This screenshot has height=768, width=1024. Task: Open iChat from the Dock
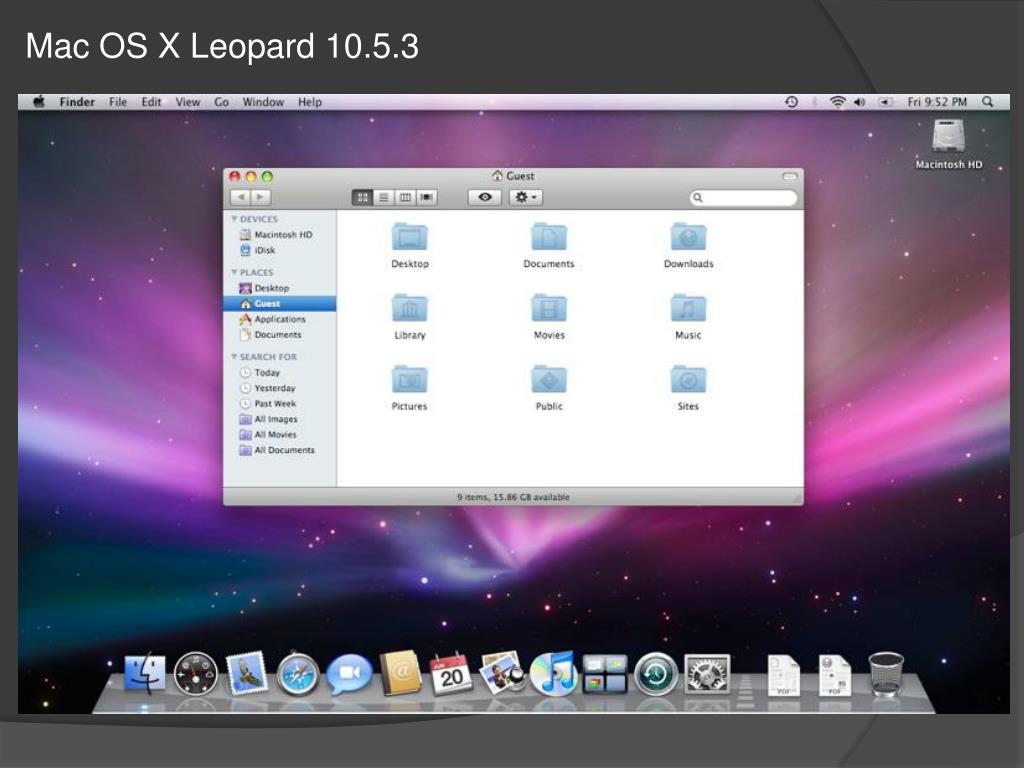(x=349, y=673)
